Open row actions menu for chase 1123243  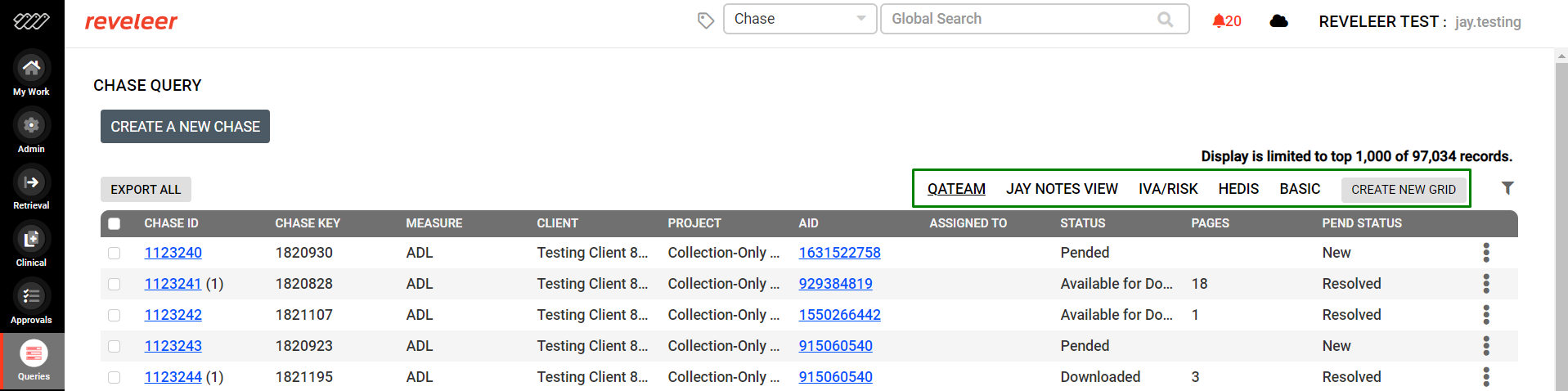point(1486,346)
